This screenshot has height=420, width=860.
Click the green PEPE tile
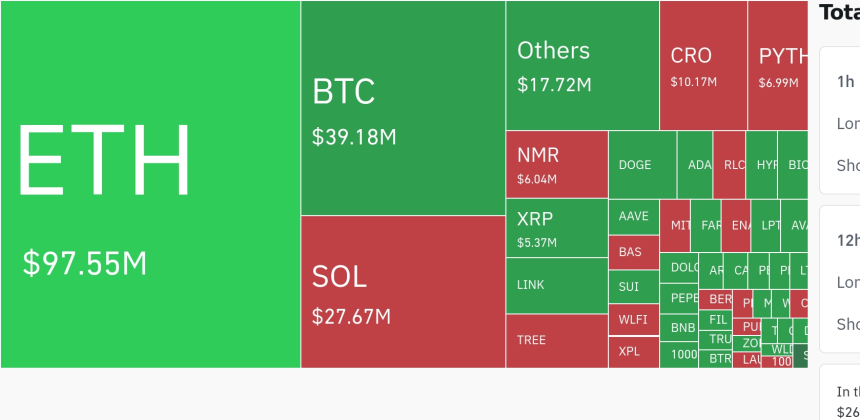tap(684, 298)
